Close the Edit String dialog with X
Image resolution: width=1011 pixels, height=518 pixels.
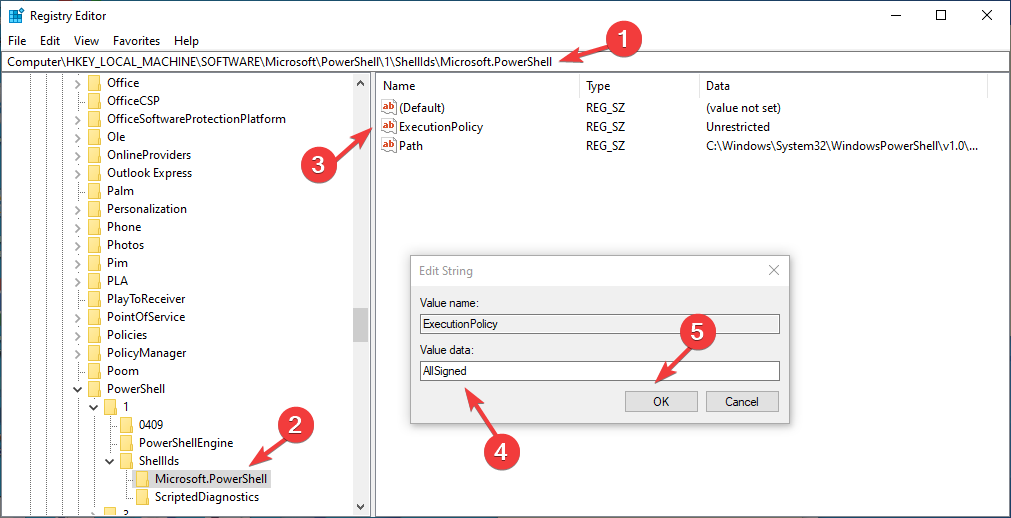(x=774, y=271)
